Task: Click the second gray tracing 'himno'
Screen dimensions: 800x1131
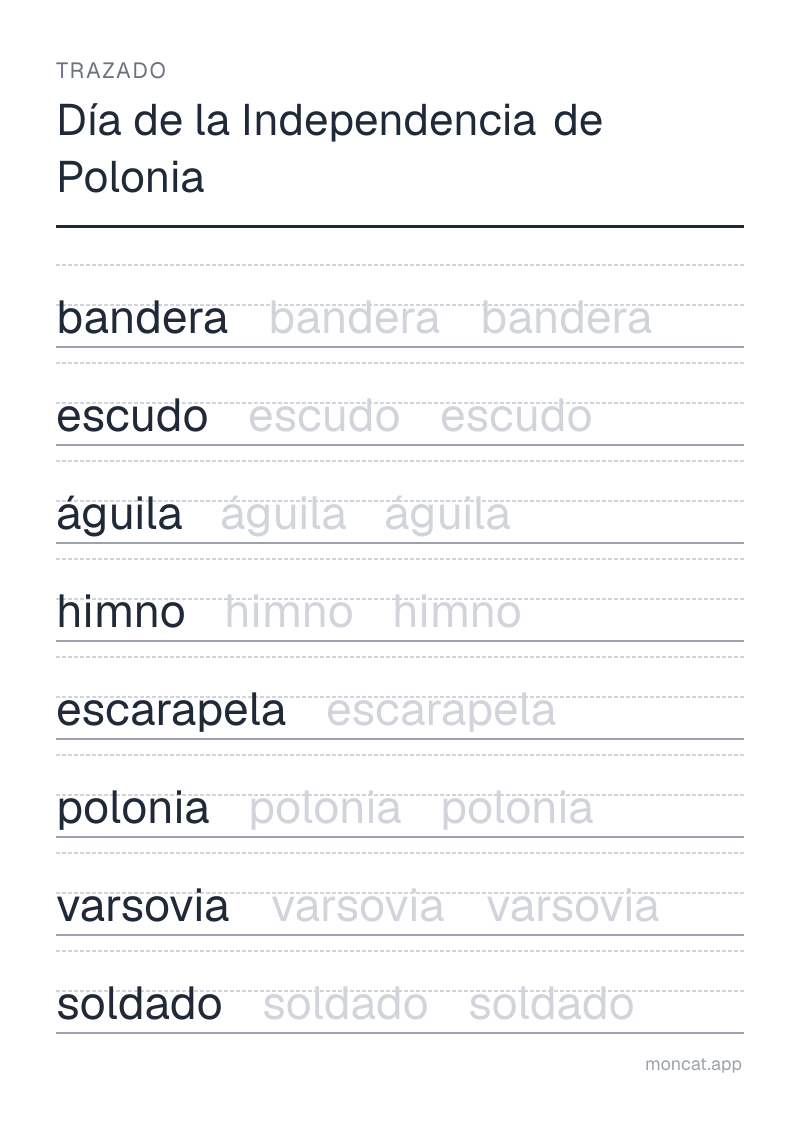Action: click(457, 612)
